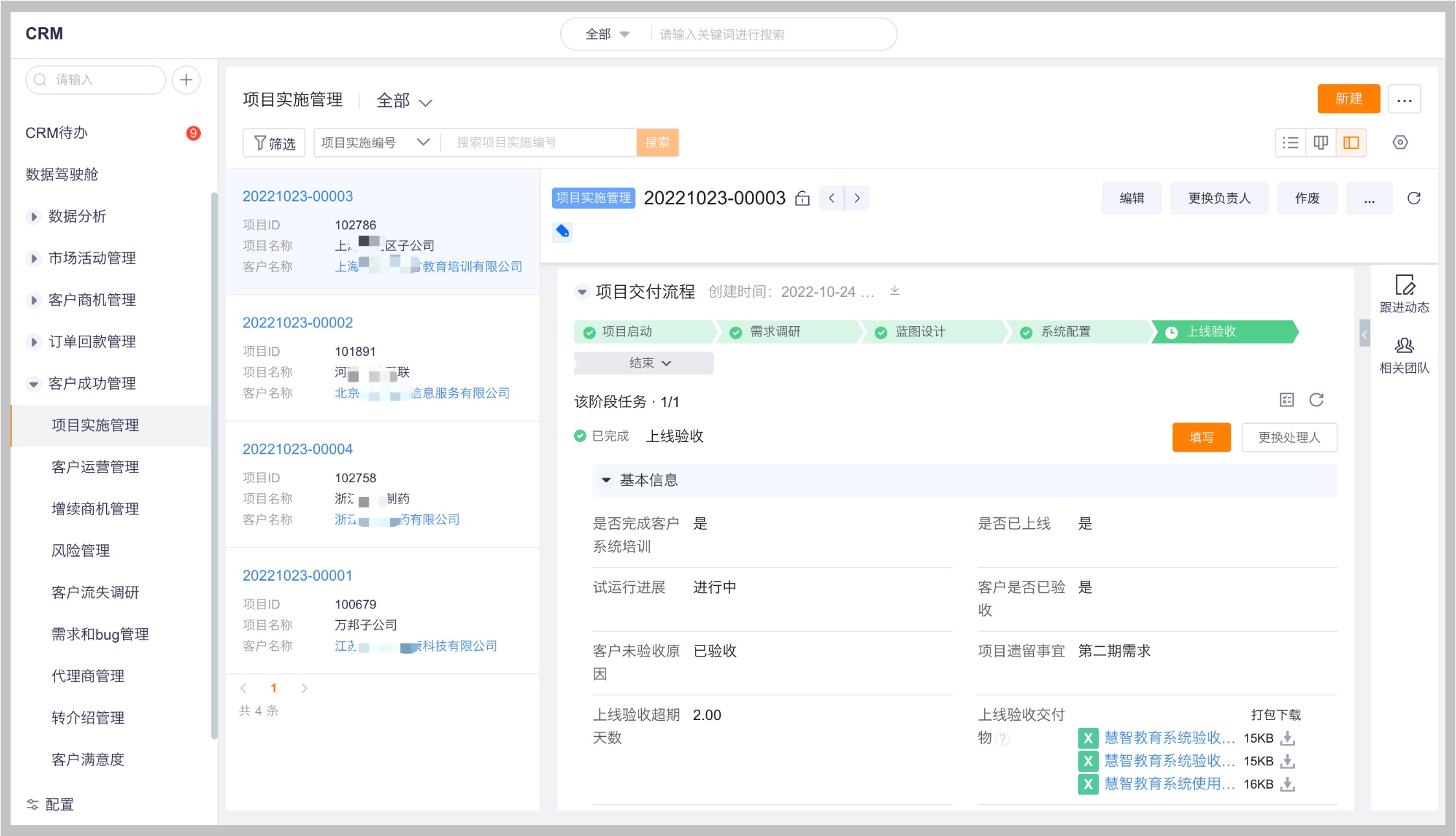Open the 跟进动态 follow-up panel

[x=1404, y=294]
